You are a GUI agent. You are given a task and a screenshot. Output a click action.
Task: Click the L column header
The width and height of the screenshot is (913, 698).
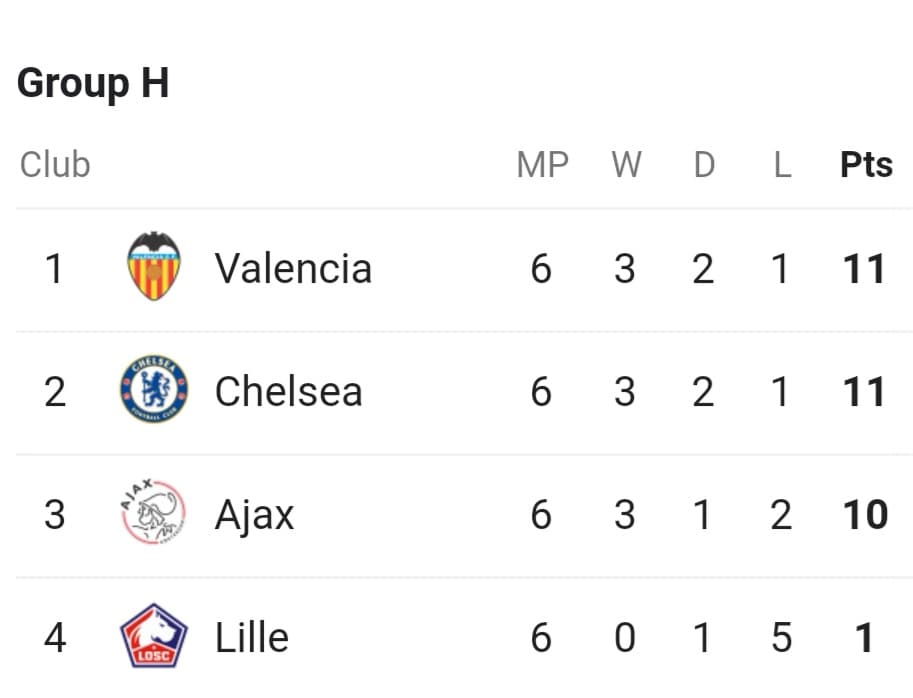click(782, 164)
